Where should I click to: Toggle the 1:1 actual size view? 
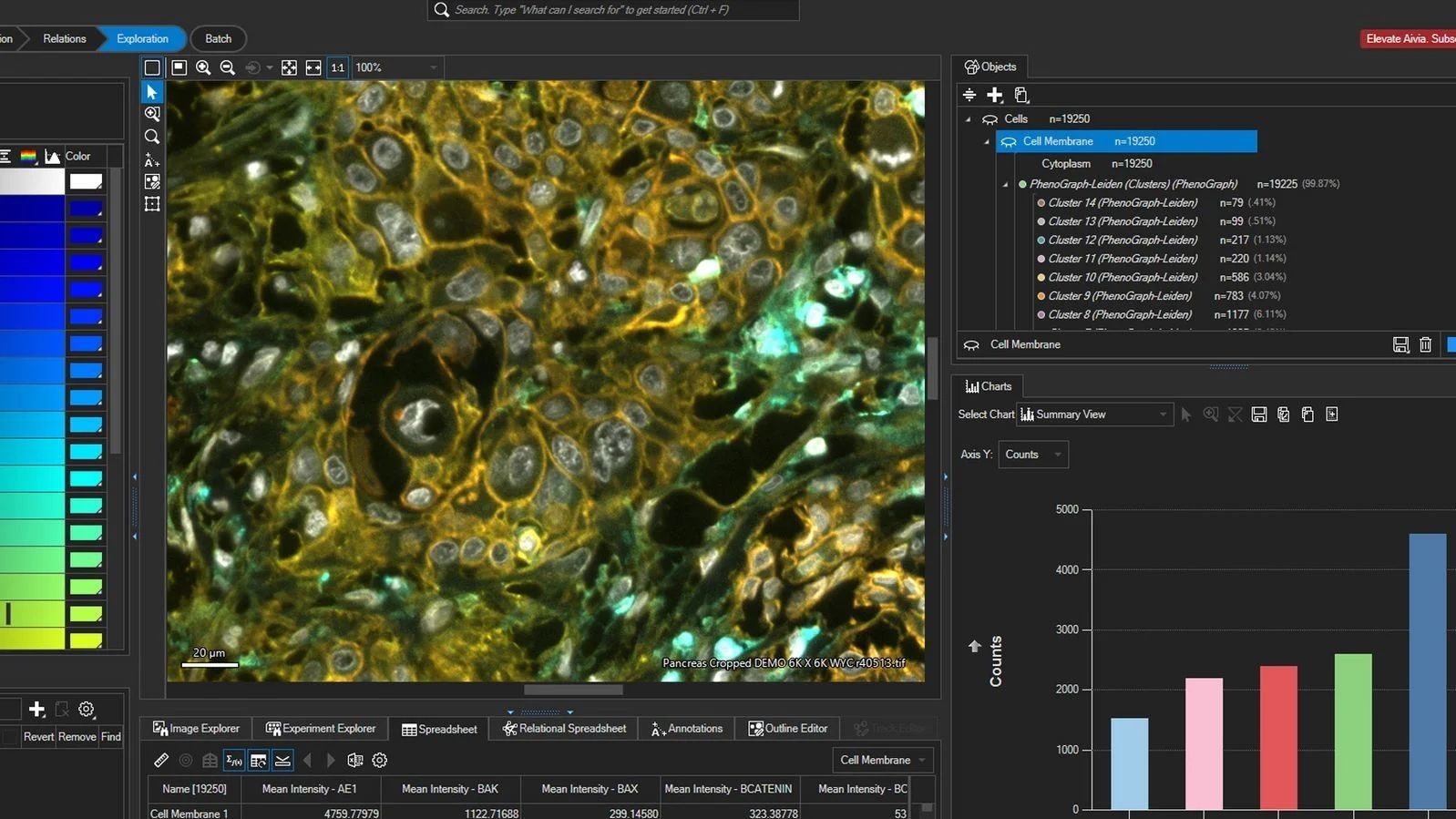click(337, 67)
